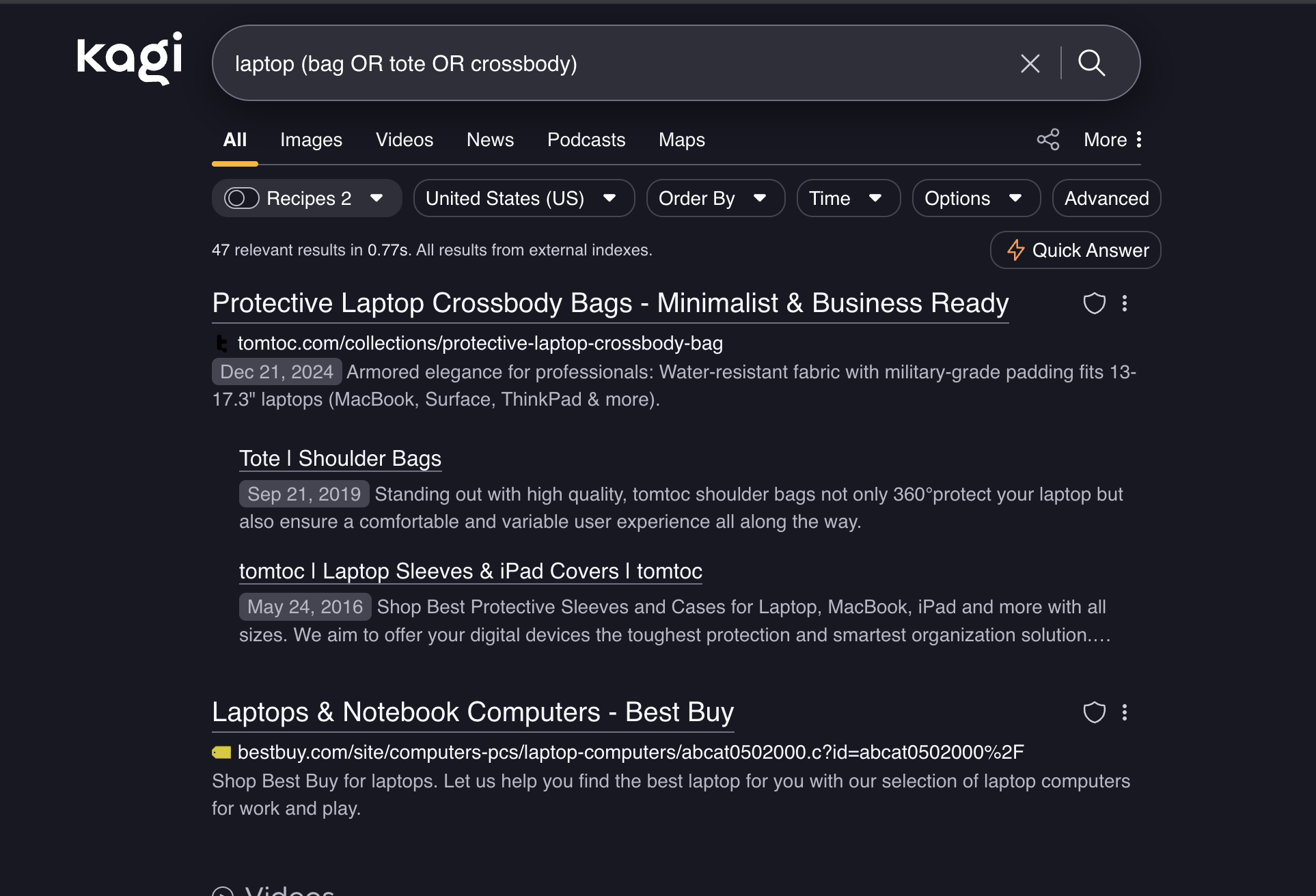
Task: Open the Tote | Shoulder Bags link
Action: [340, 458]
